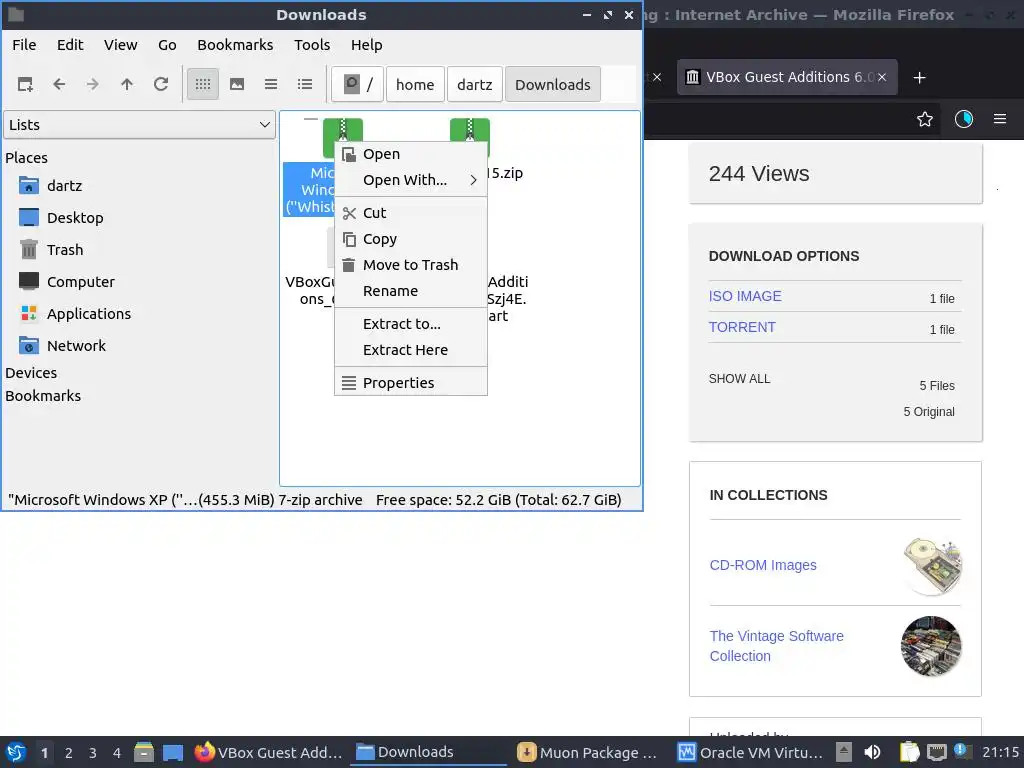Navigate to dartz path segment
1024x768 pixels.
click(475, 84)
